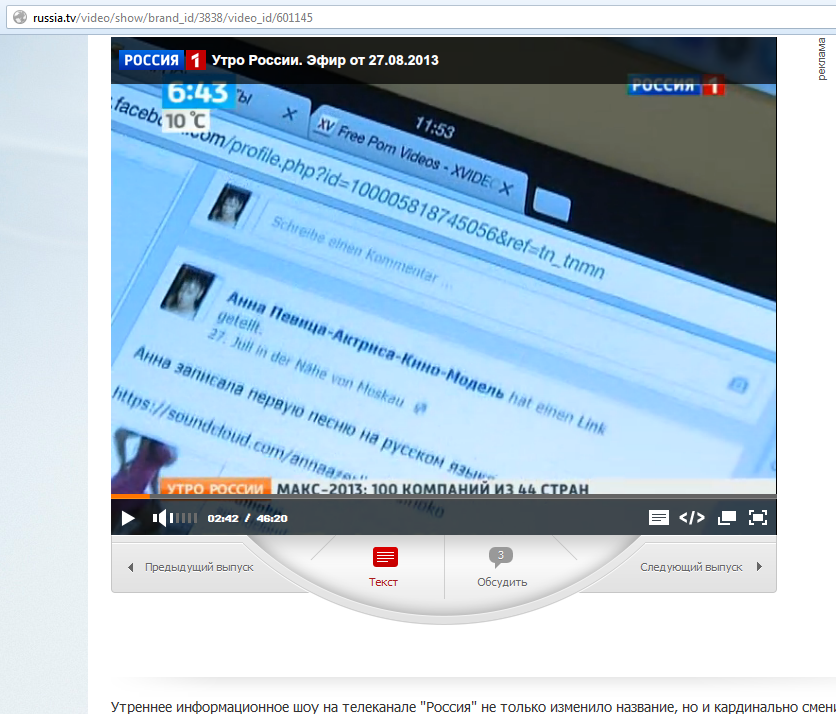Open the Текст tab
Screen dimensions: 836x714
pos(384,567)
